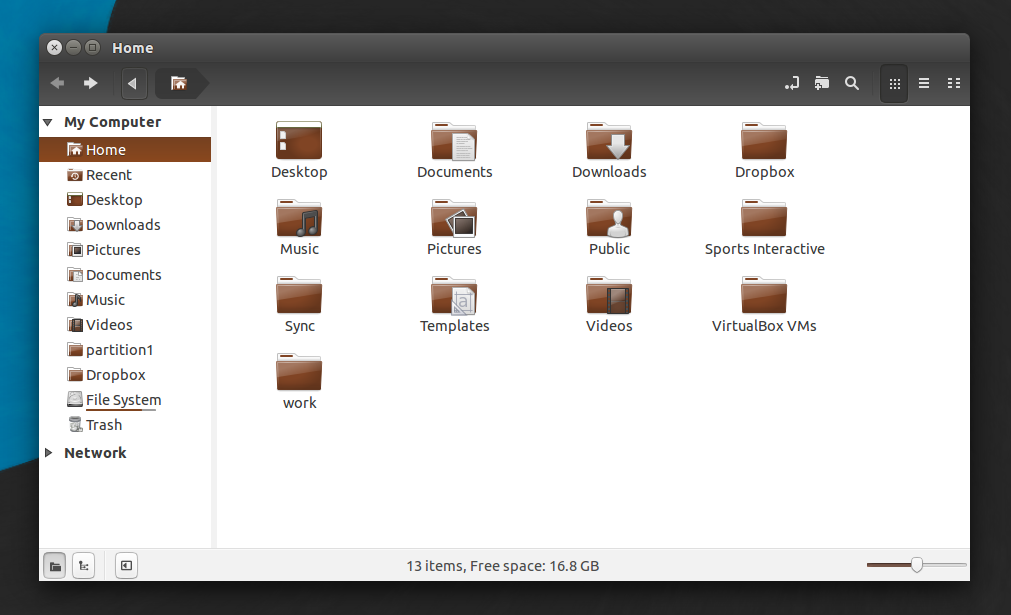Image resolution: width=1011 pixels, height=615 pixels.
Task: Open File System from the sidebar
Action: (122, 399)
